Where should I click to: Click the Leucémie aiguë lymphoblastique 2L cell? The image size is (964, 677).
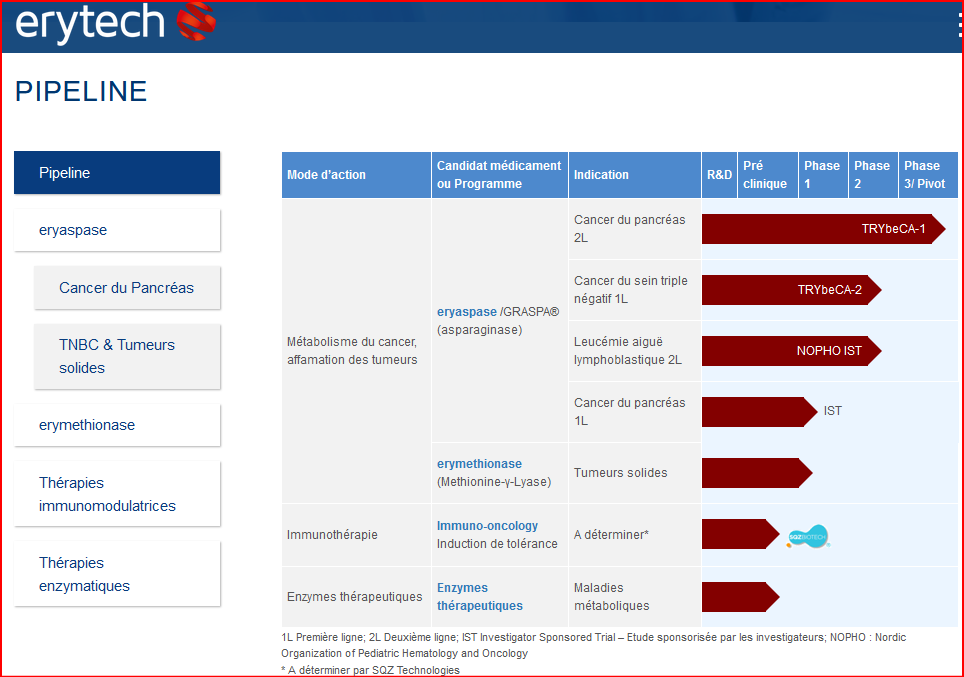[x=635, y=350]
